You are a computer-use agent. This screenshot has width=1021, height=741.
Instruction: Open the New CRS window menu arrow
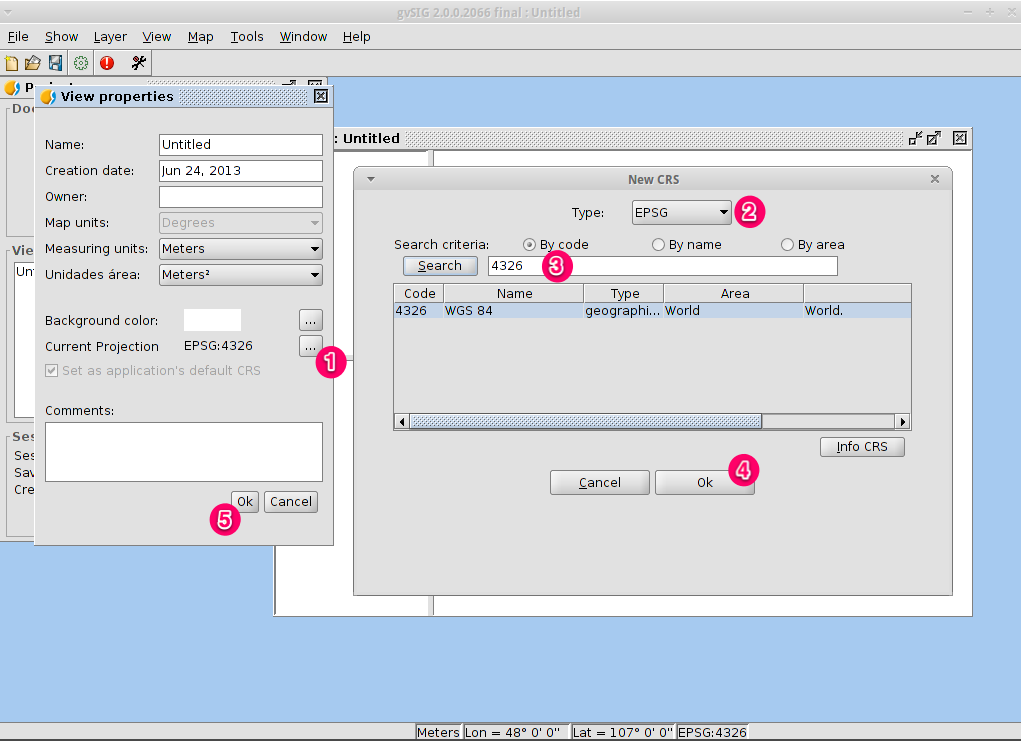371,179
